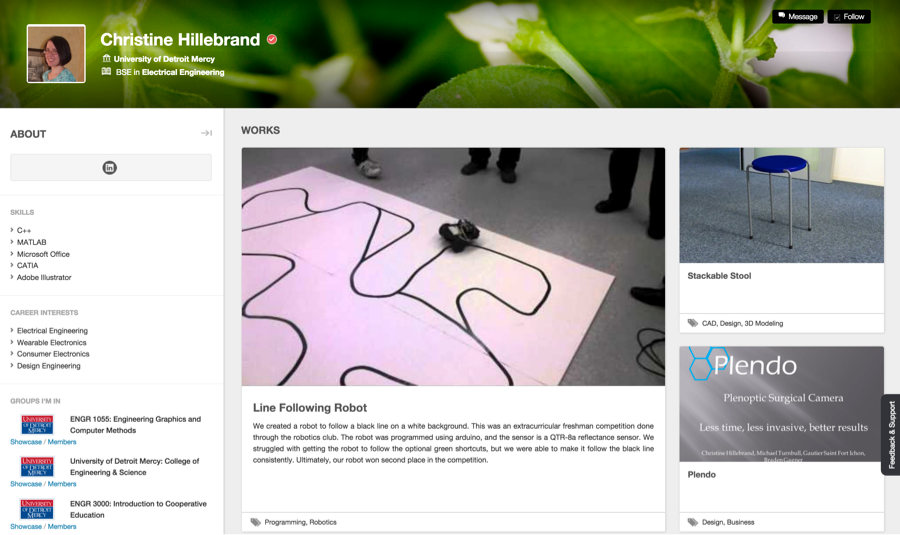
Task: Expand the MATLAB skill entry
Action: [x=32, y=242]
